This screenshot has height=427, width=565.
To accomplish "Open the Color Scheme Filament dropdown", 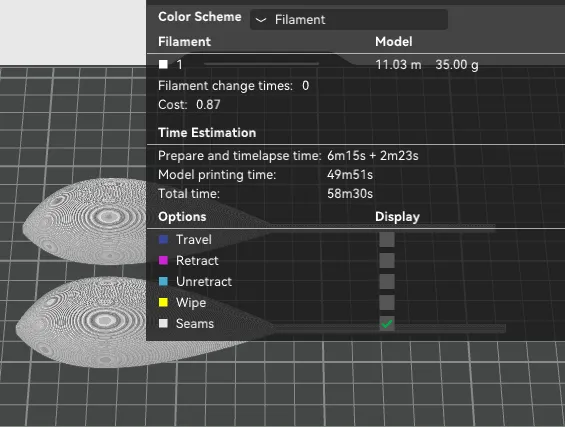I will tap(349, 19).
